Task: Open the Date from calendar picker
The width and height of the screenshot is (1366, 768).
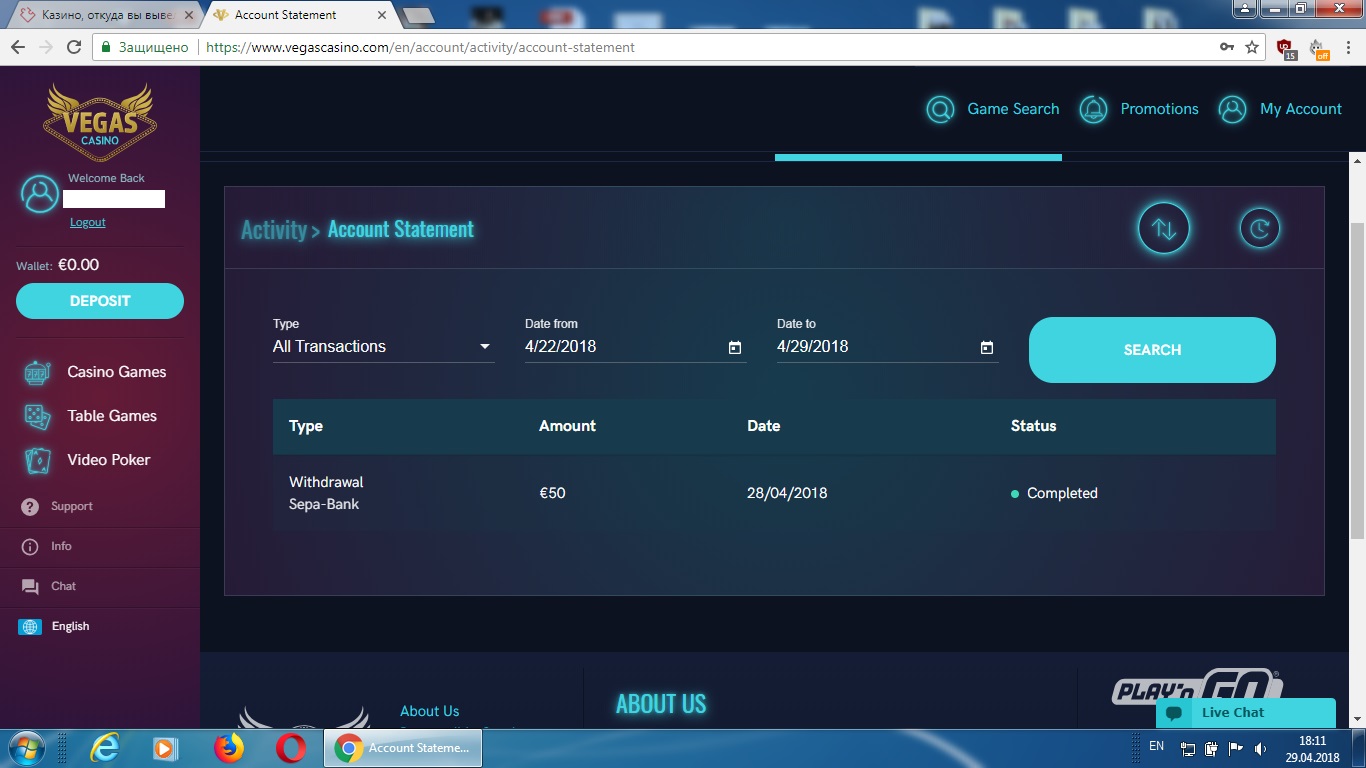Action: [735, 348]
